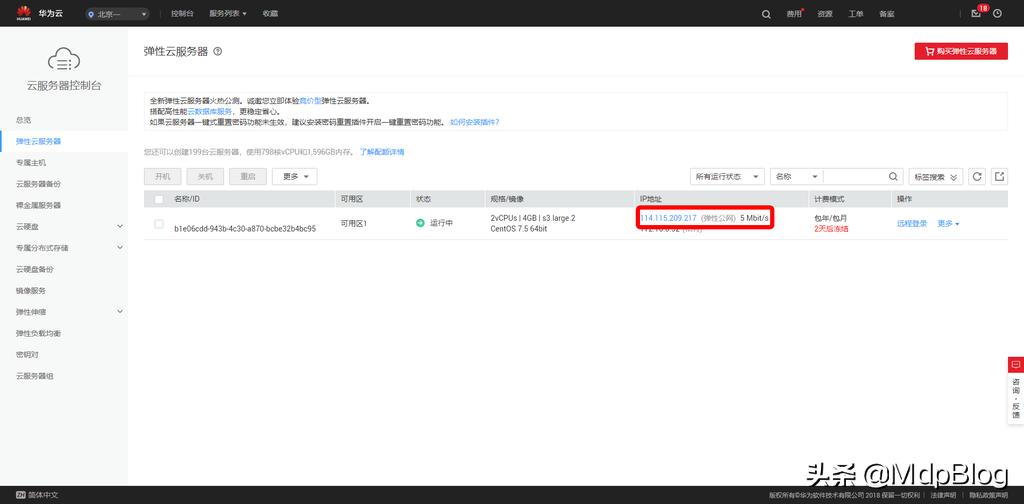Open 云硬盘备份 in the sidebar
The height and width of the screenshot is (504, 1024).
click(35, 269)
